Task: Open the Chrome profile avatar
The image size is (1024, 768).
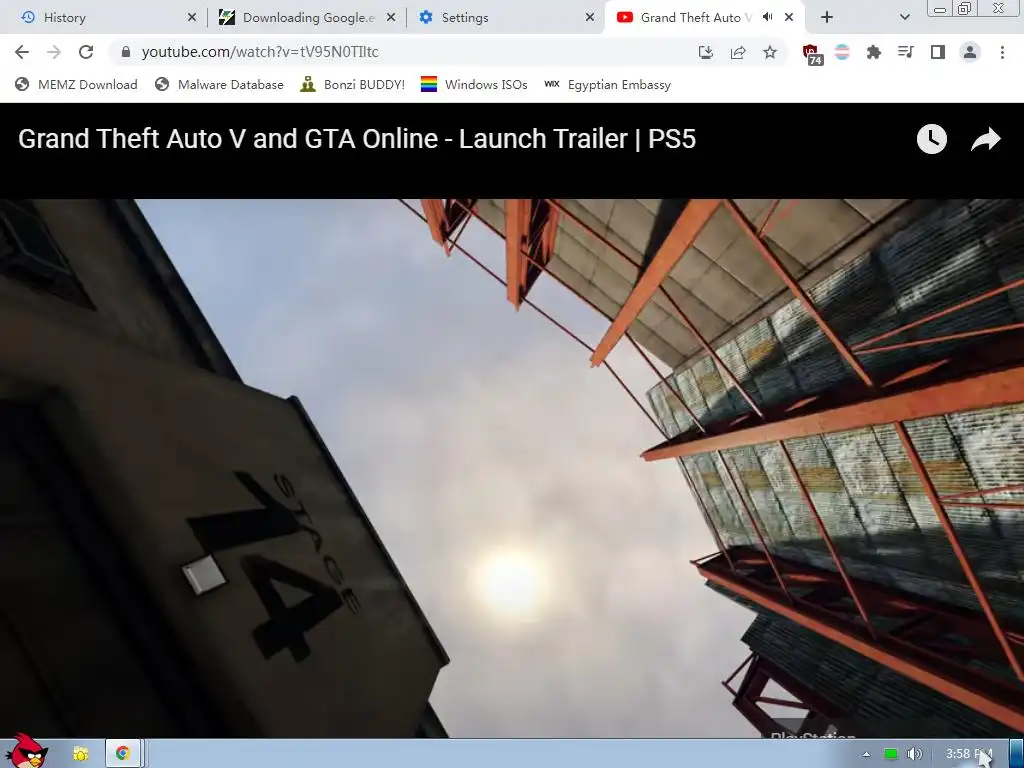Action: (x=970, y=52)
